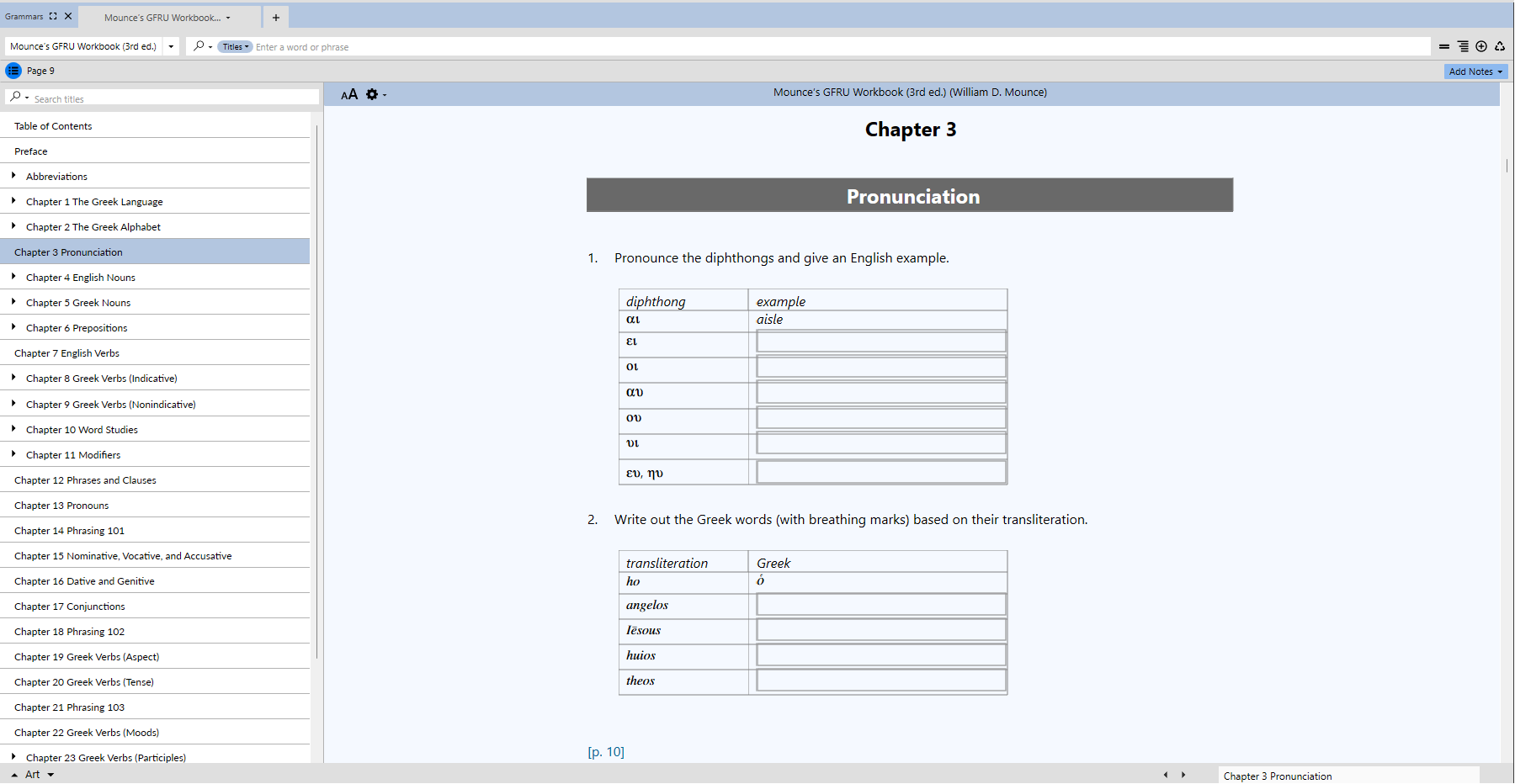
Task: Expand Chapter 10 Word Studies
Action: pyautogui.click(x=13, y=429)
